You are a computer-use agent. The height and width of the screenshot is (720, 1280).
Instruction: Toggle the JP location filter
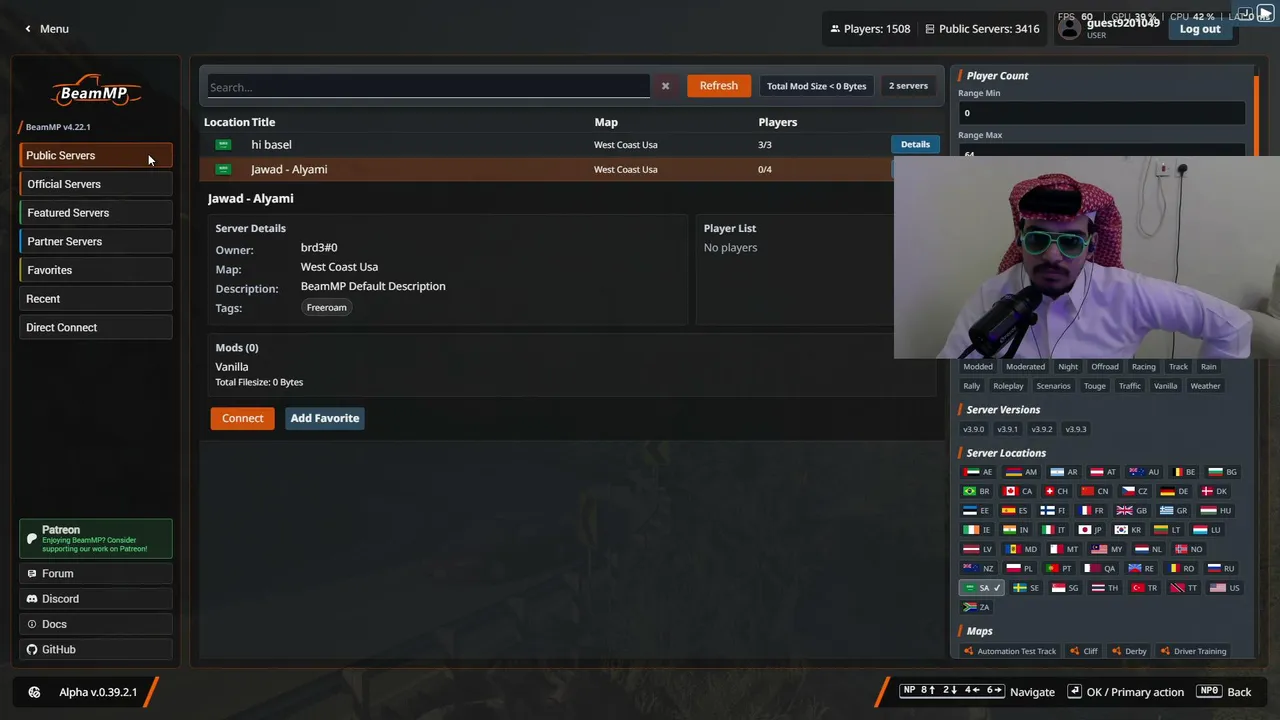click(x=1090, y=530)
